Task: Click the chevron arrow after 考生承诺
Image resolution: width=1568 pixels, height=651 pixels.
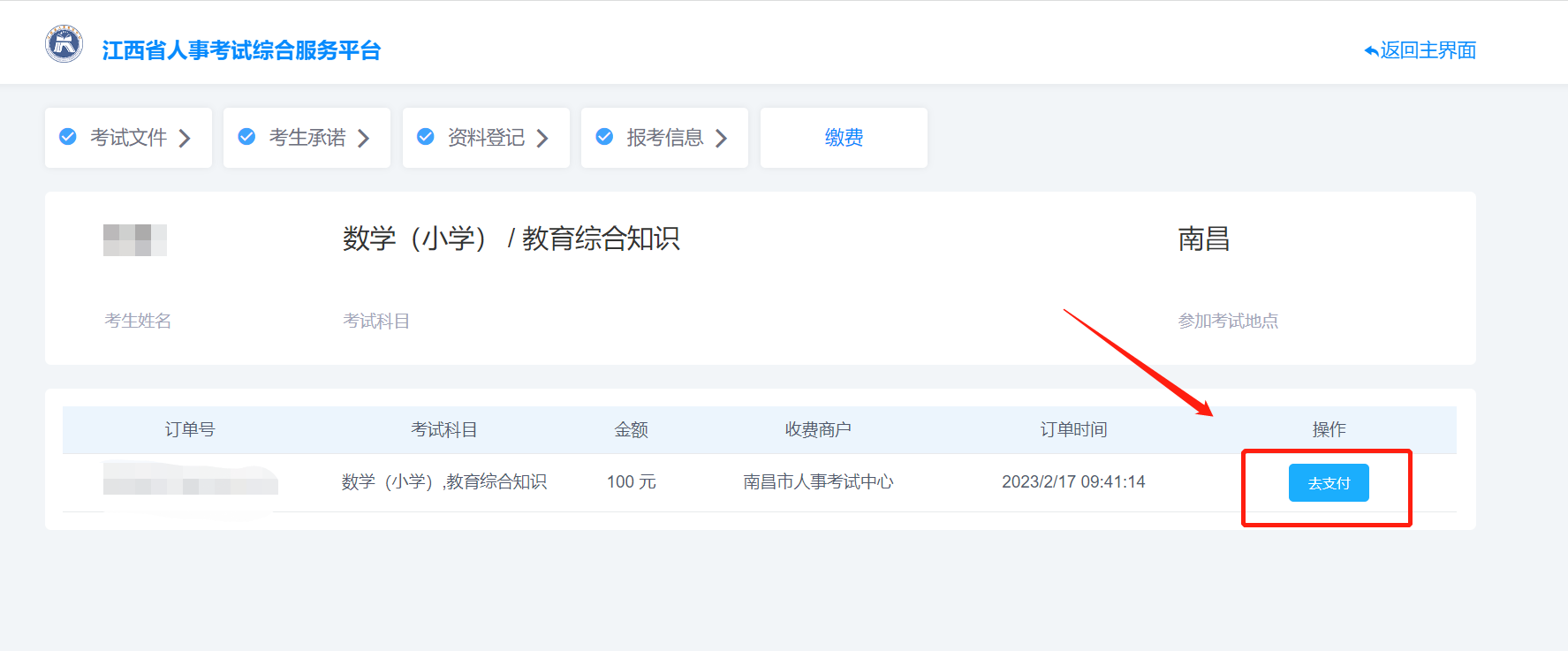Action: pos(363,139)
